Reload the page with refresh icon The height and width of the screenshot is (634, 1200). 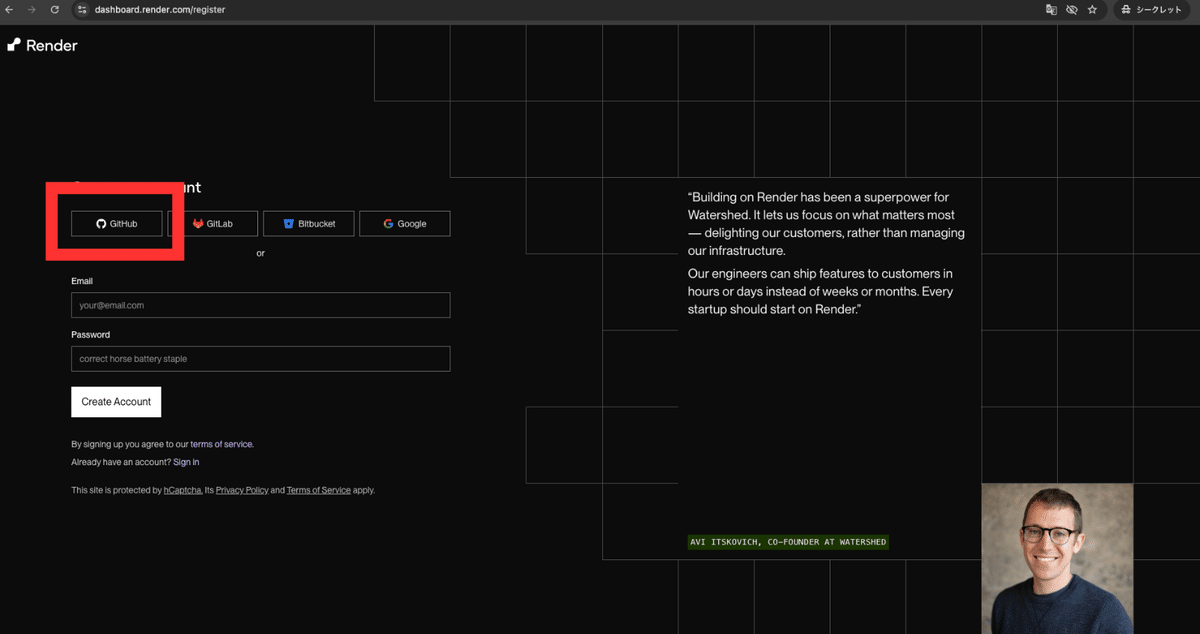click(x=55, y=9)
